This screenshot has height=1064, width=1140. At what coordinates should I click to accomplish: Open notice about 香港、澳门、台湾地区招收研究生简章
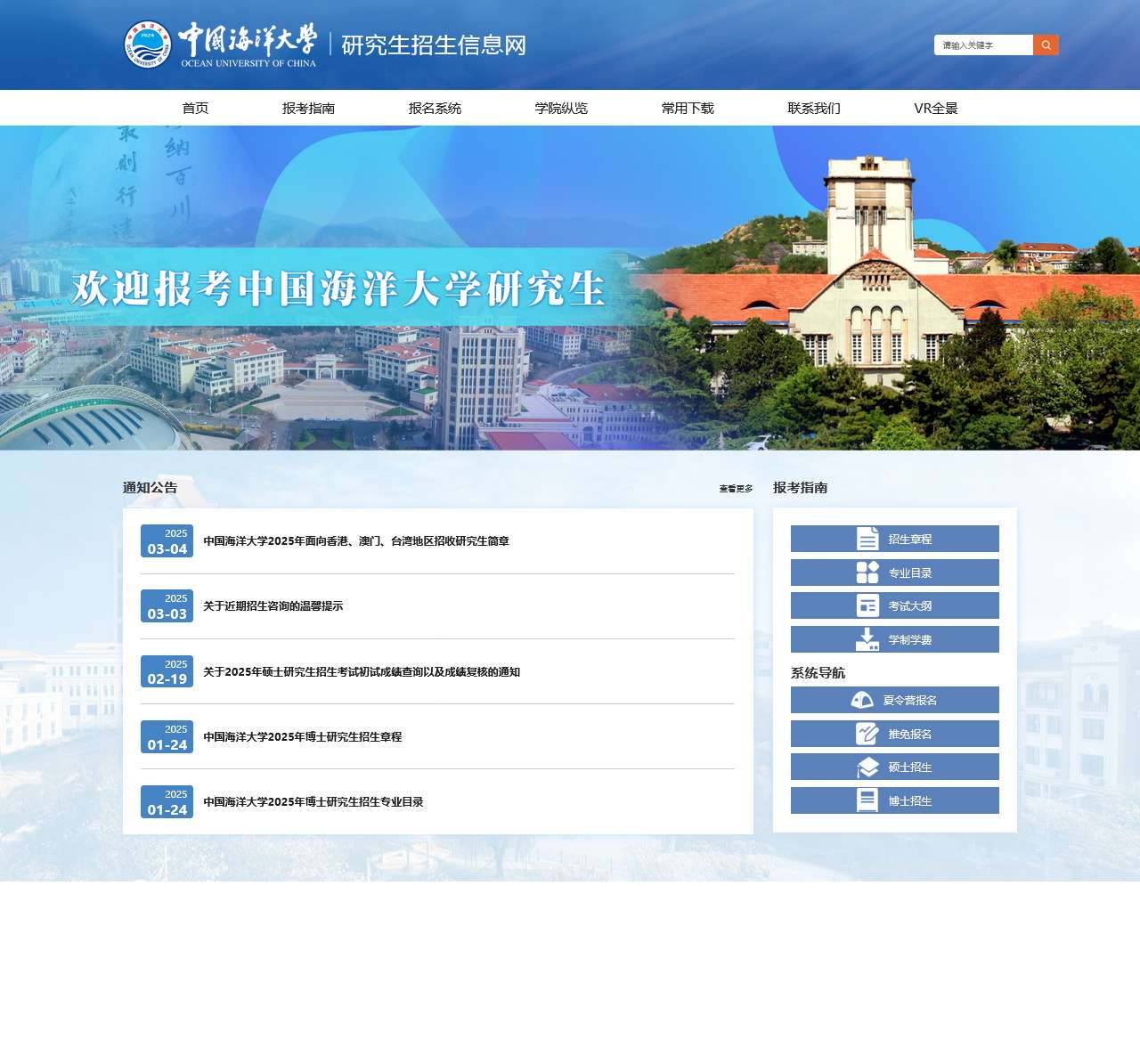(x=356, y=541)
